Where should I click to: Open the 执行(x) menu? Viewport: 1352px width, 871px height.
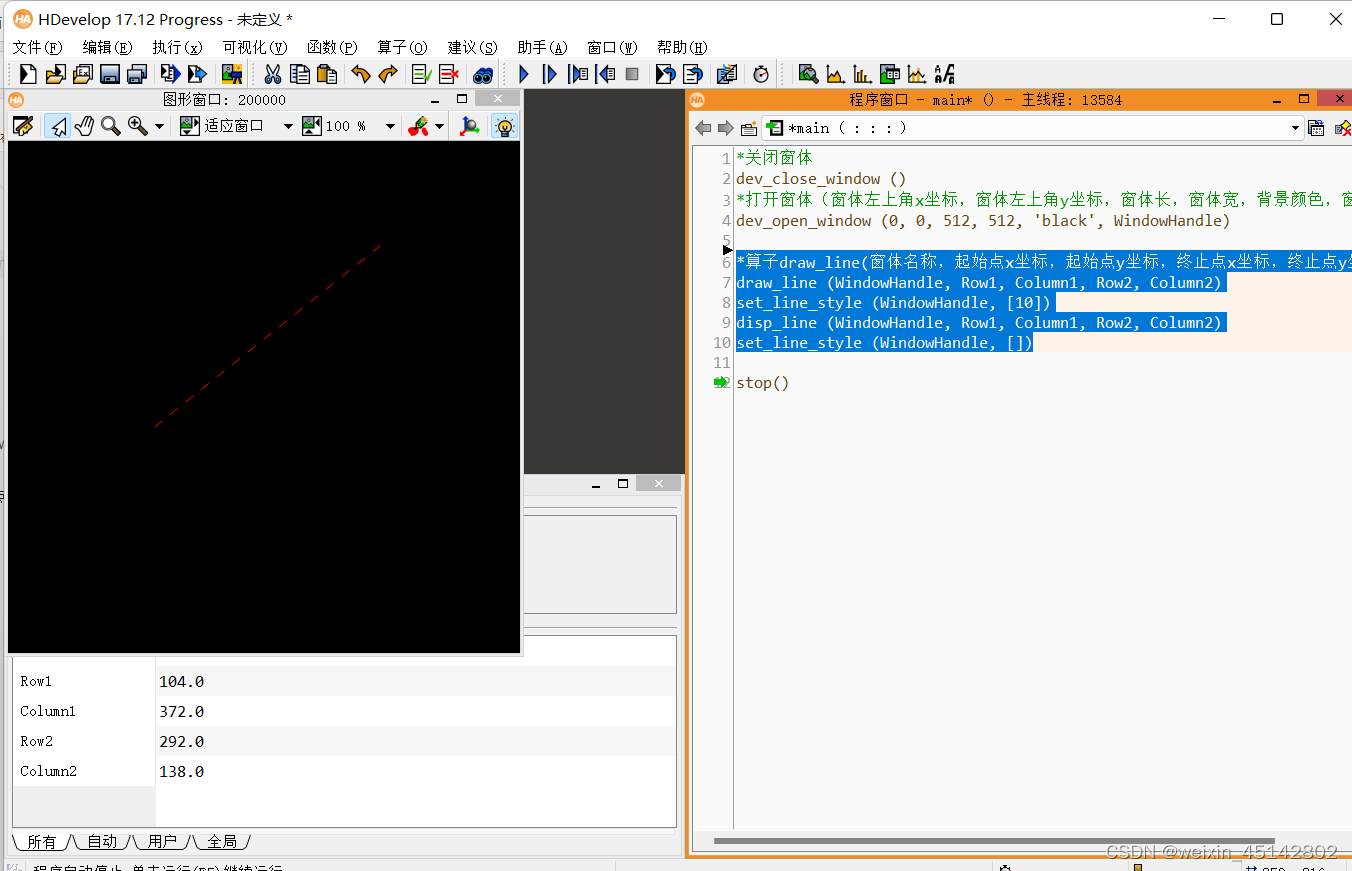point(177,47)
